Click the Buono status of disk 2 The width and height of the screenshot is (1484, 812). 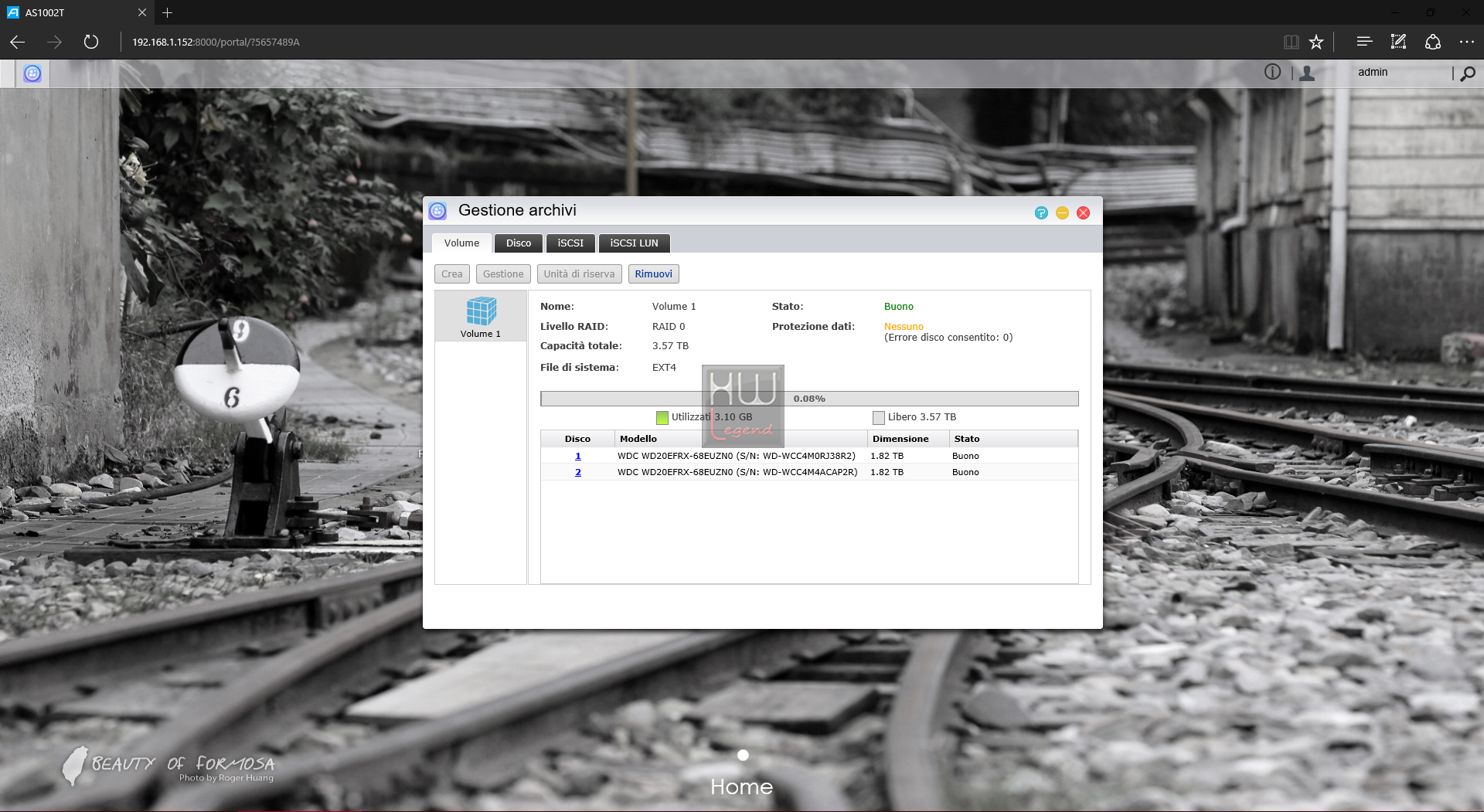(965, 472)
